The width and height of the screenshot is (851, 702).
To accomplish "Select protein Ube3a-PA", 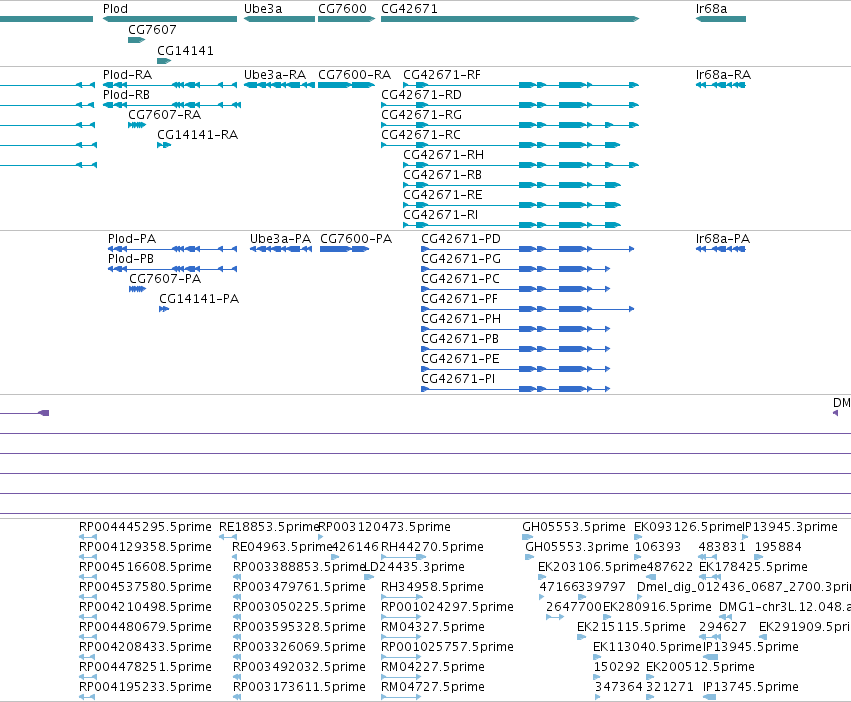I will (280, 238).
